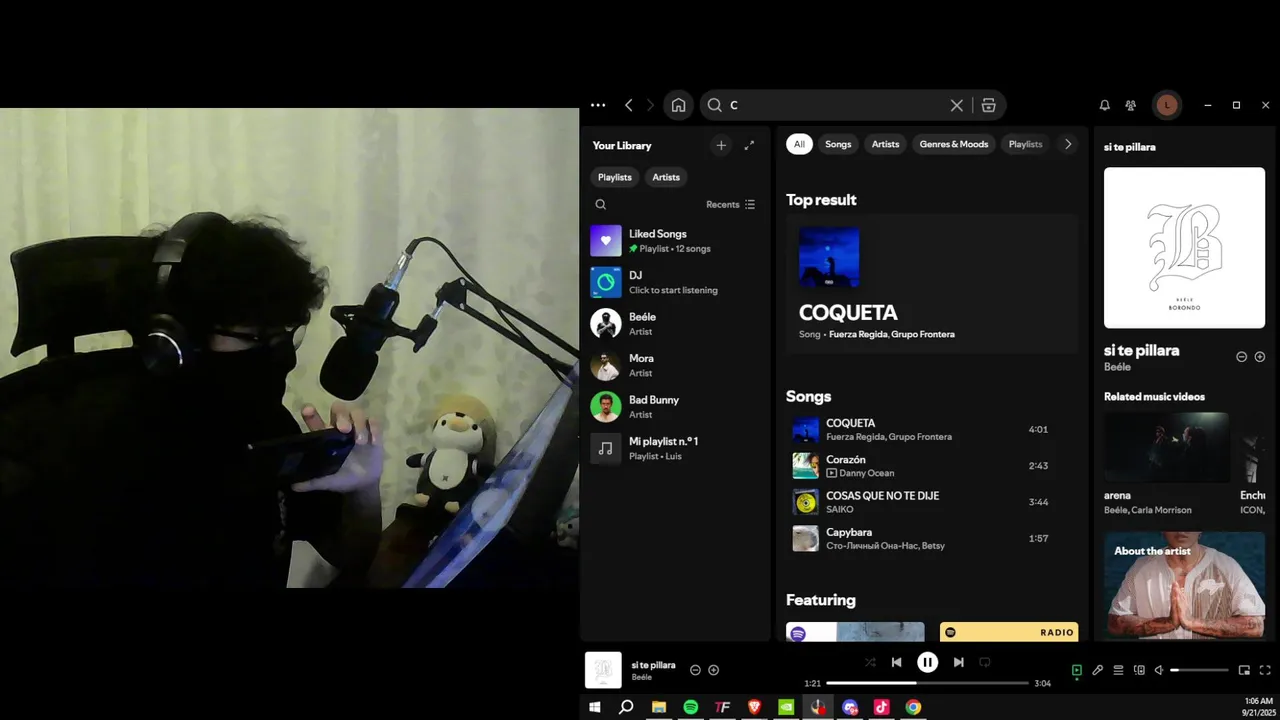
Task: Open the miniplayer
Action: pyautogui.click(x=1245, y=670)
